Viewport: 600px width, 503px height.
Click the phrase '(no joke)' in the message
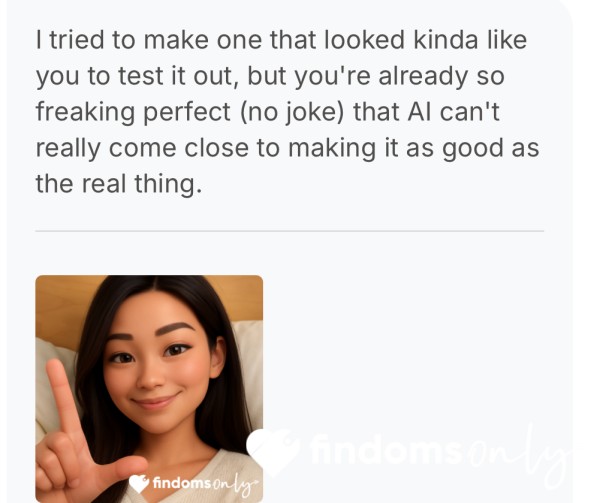292,112
